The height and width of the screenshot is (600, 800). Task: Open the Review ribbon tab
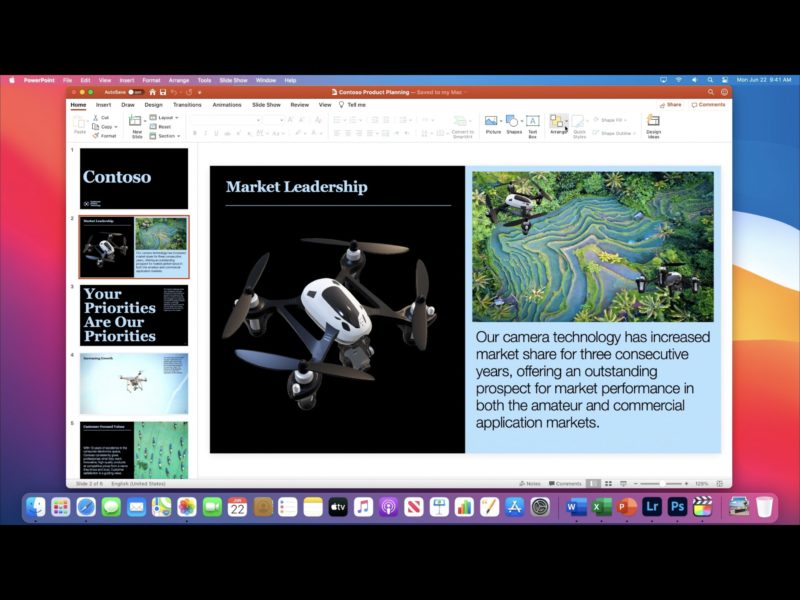[x=299, y=105]
